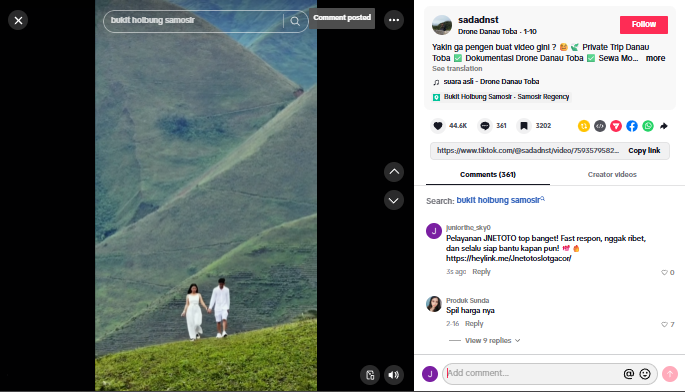
Task: Share to WhatsApp icon
Action: (x=648, y=126)
